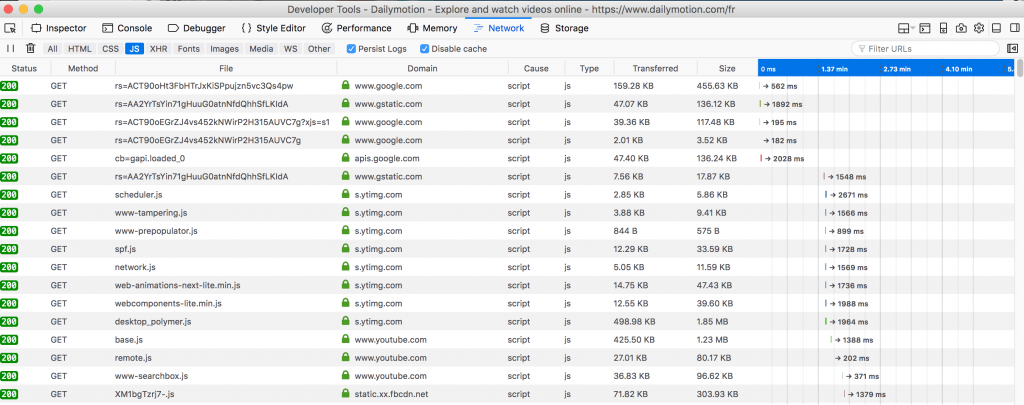
Task: Toggle the All request filter
Action: pyautogui.click(x=52, y=49)
